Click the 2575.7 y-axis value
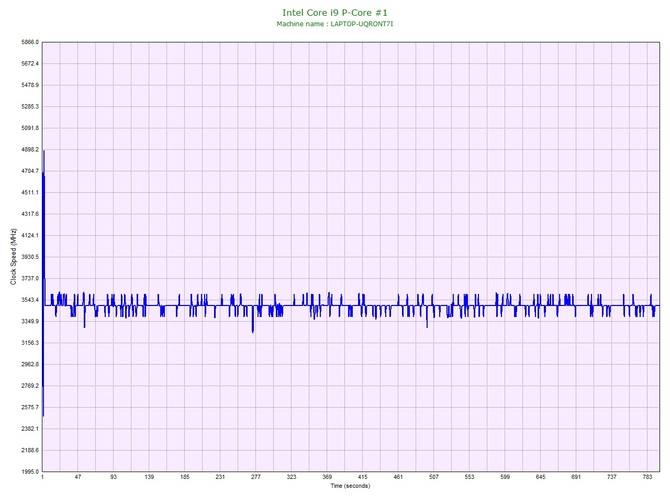 pyautogui.click(x=30, y=407)
